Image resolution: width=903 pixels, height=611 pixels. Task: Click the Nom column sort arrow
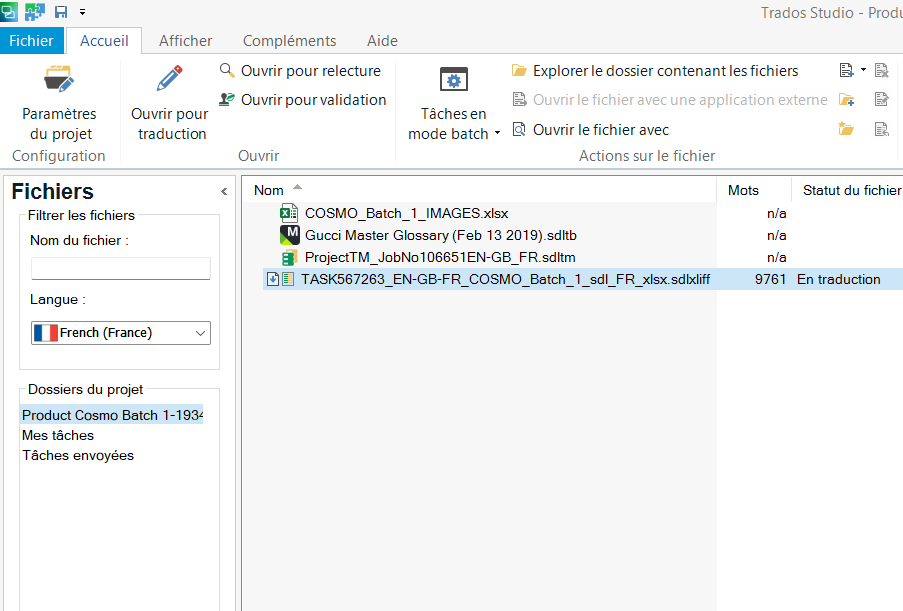(x=297, y=187)
